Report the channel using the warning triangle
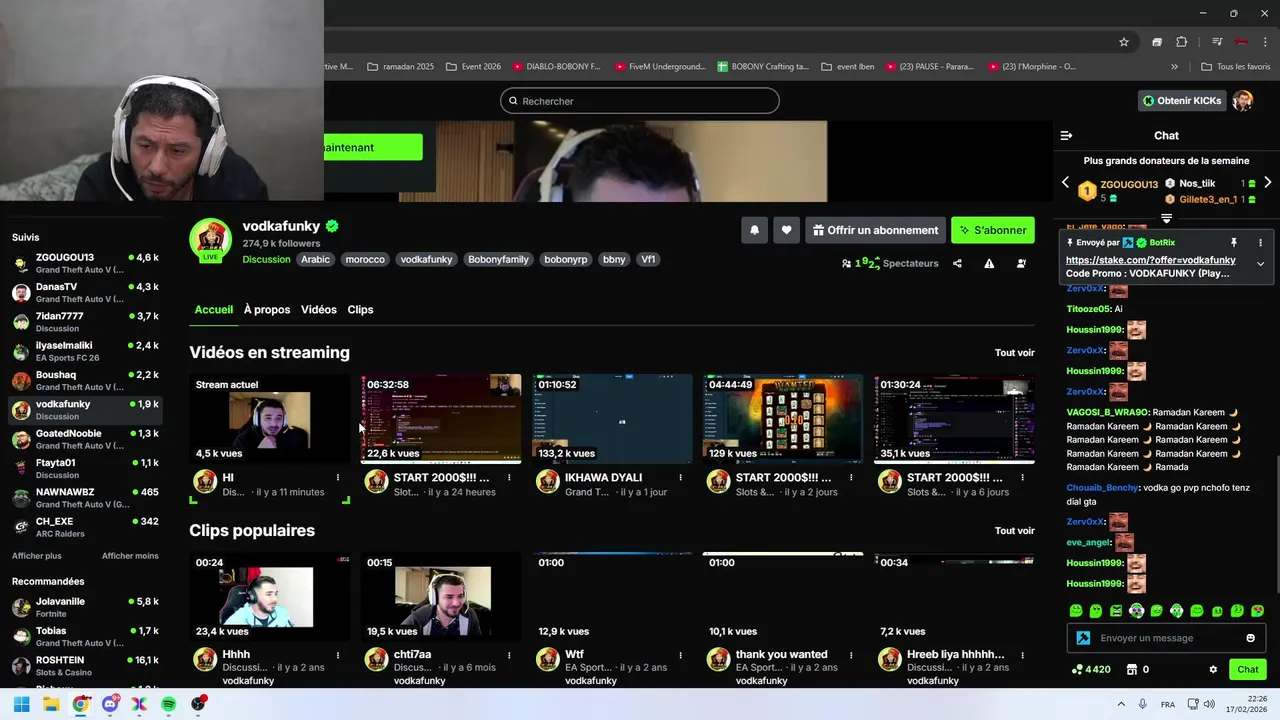Image resolution: width=1280 pixels, height=720 pixels. click(x=989, y=263)
